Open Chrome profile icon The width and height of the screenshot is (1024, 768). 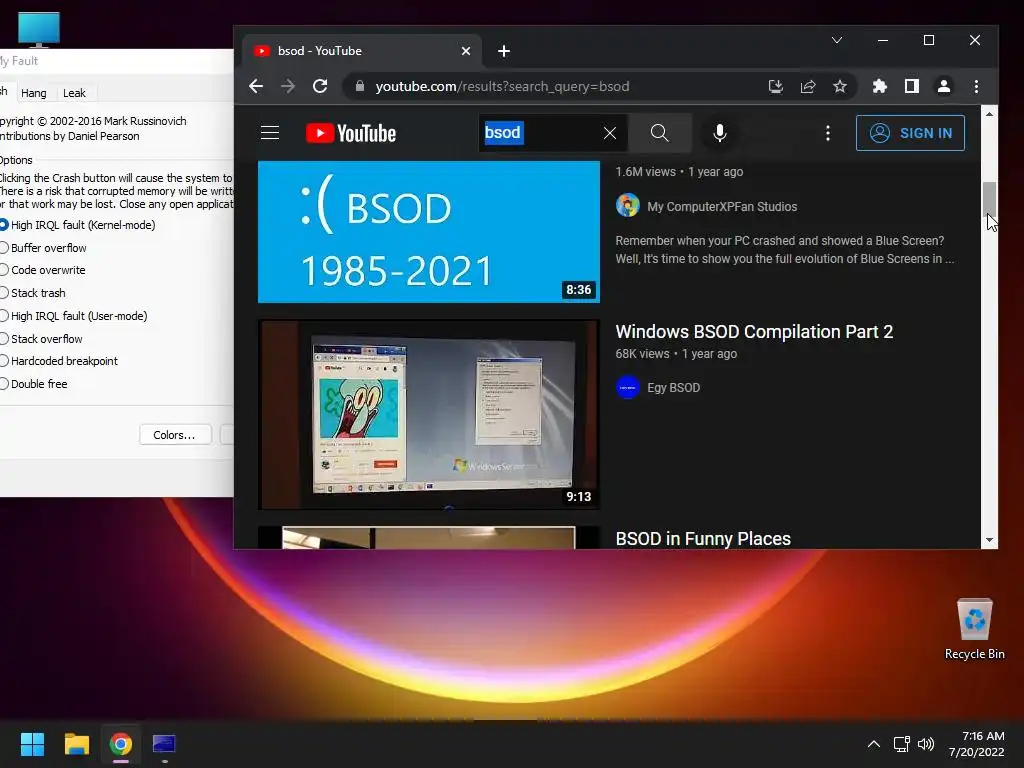pyautogui.click(x=944, y=86)
